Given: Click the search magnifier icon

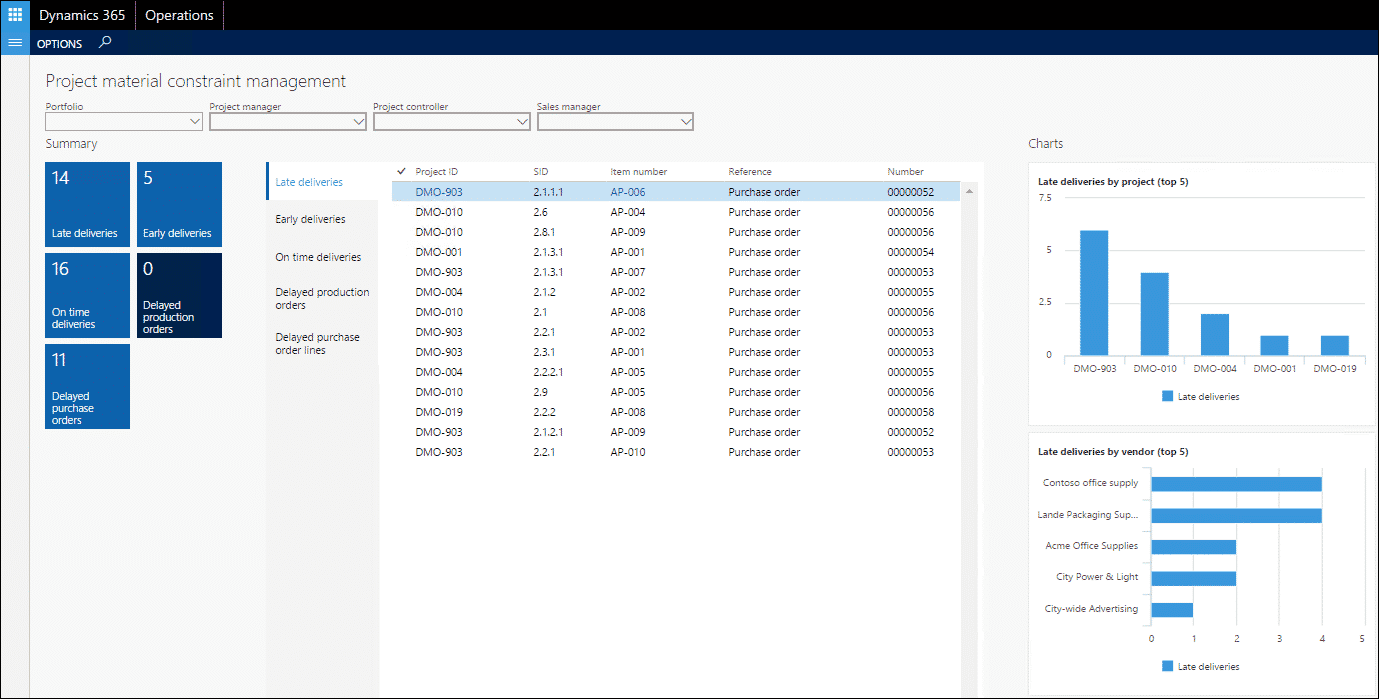Looking at the screenshot, I should 106,43.
